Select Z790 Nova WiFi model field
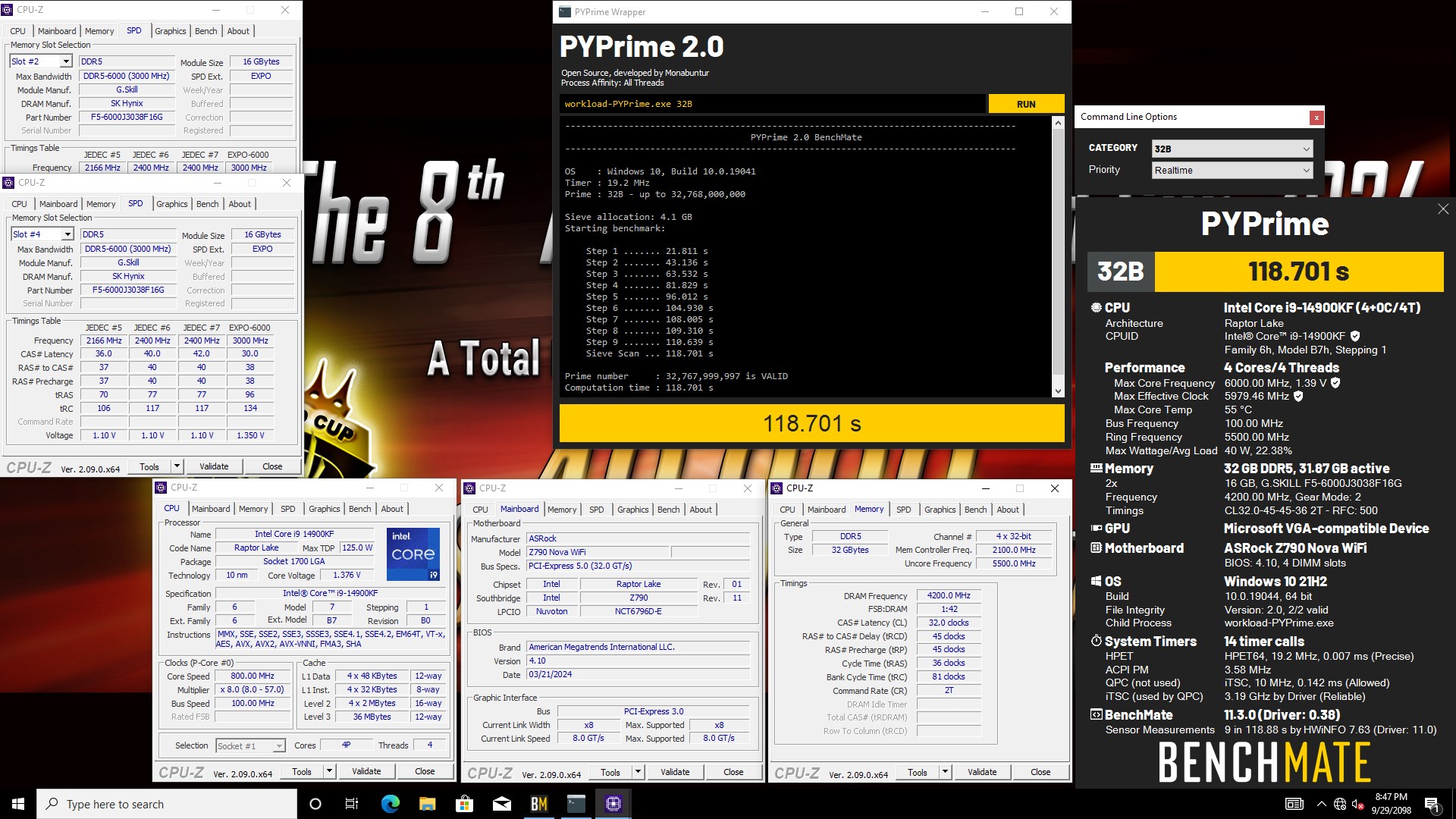The height and width of the screenshot is (819, 1456). (598, 552)
